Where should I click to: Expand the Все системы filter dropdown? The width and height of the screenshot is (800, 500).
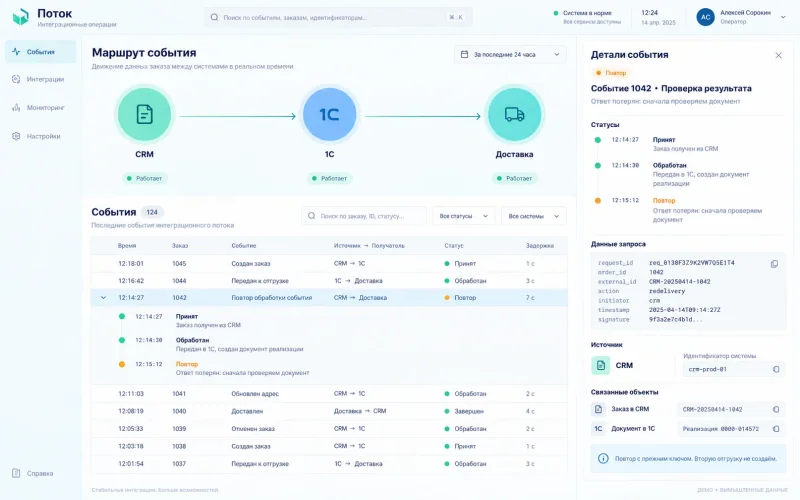point(533,216)
